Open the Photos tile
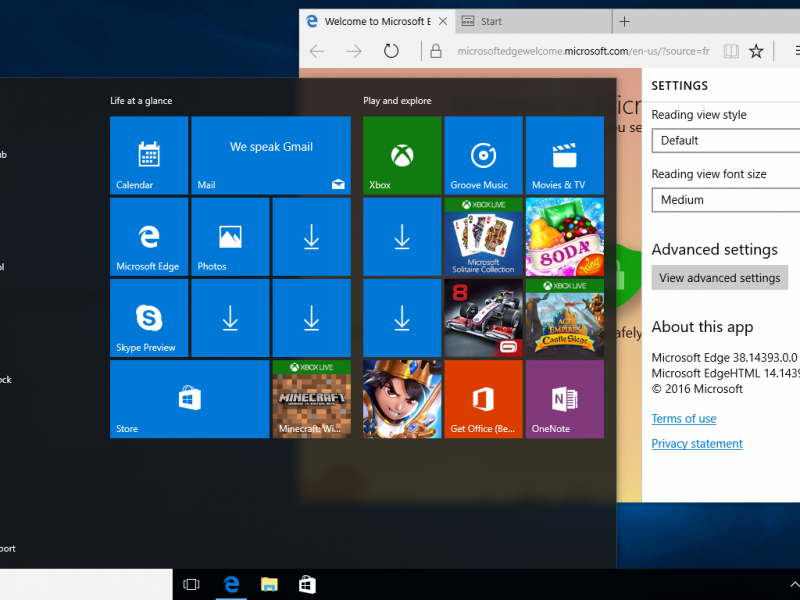This screenshot has width=800, height=600. [230, 237]
